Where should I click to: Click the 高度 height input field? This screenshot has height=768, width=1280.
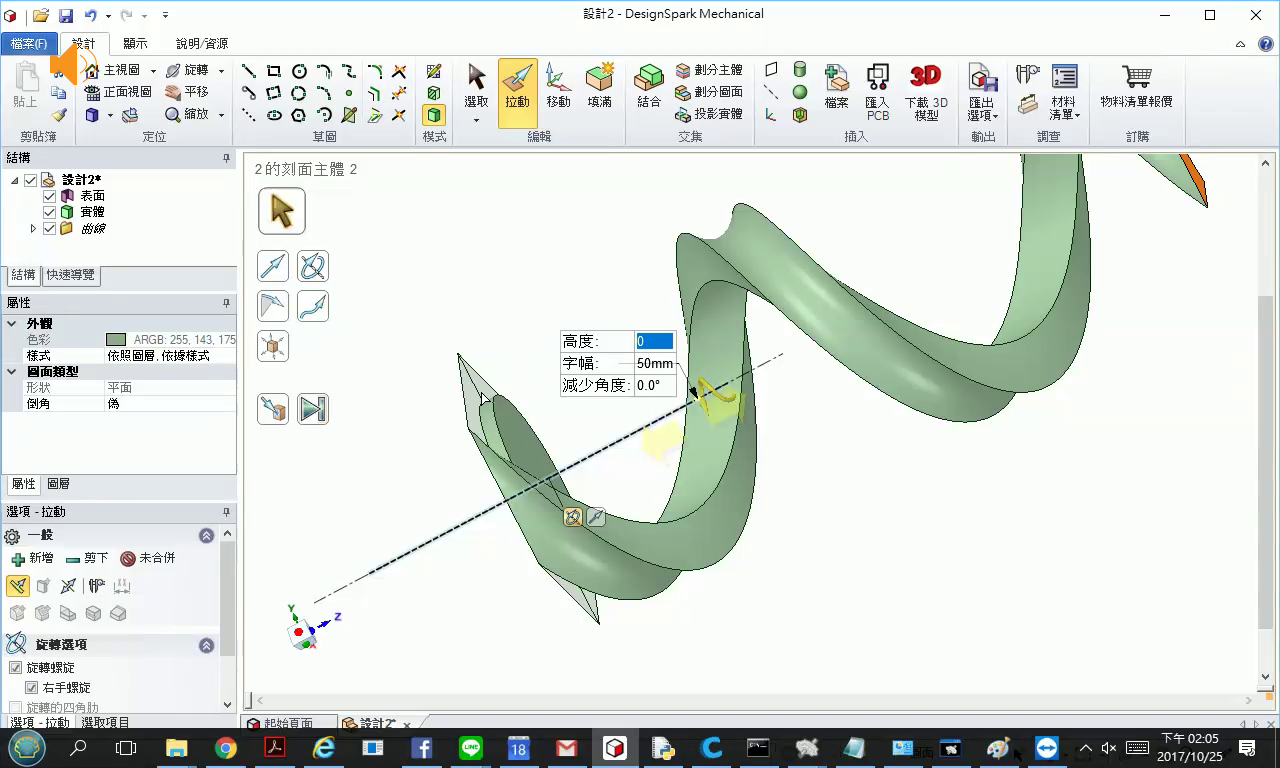click(655, 341)
